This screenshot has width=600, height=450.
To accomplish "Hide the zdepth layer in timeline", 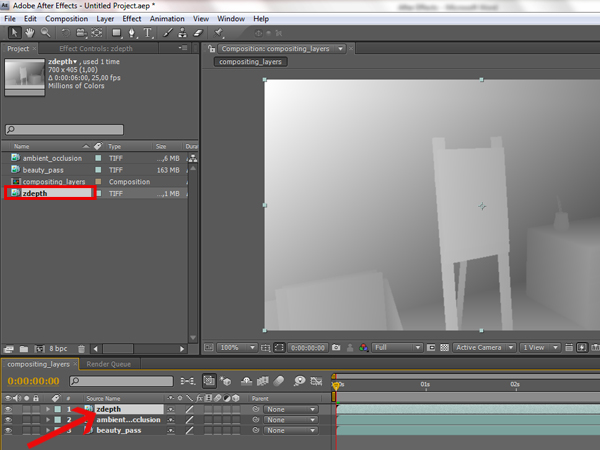I will [x=9, y=409].
